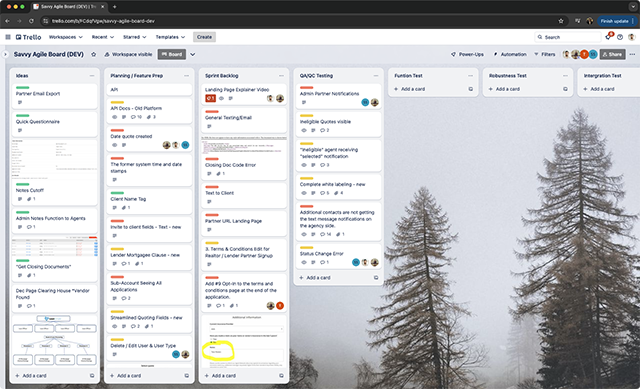The image size is (640, 389).
Task: Open the help question mark icon
Action: [620, 37]
